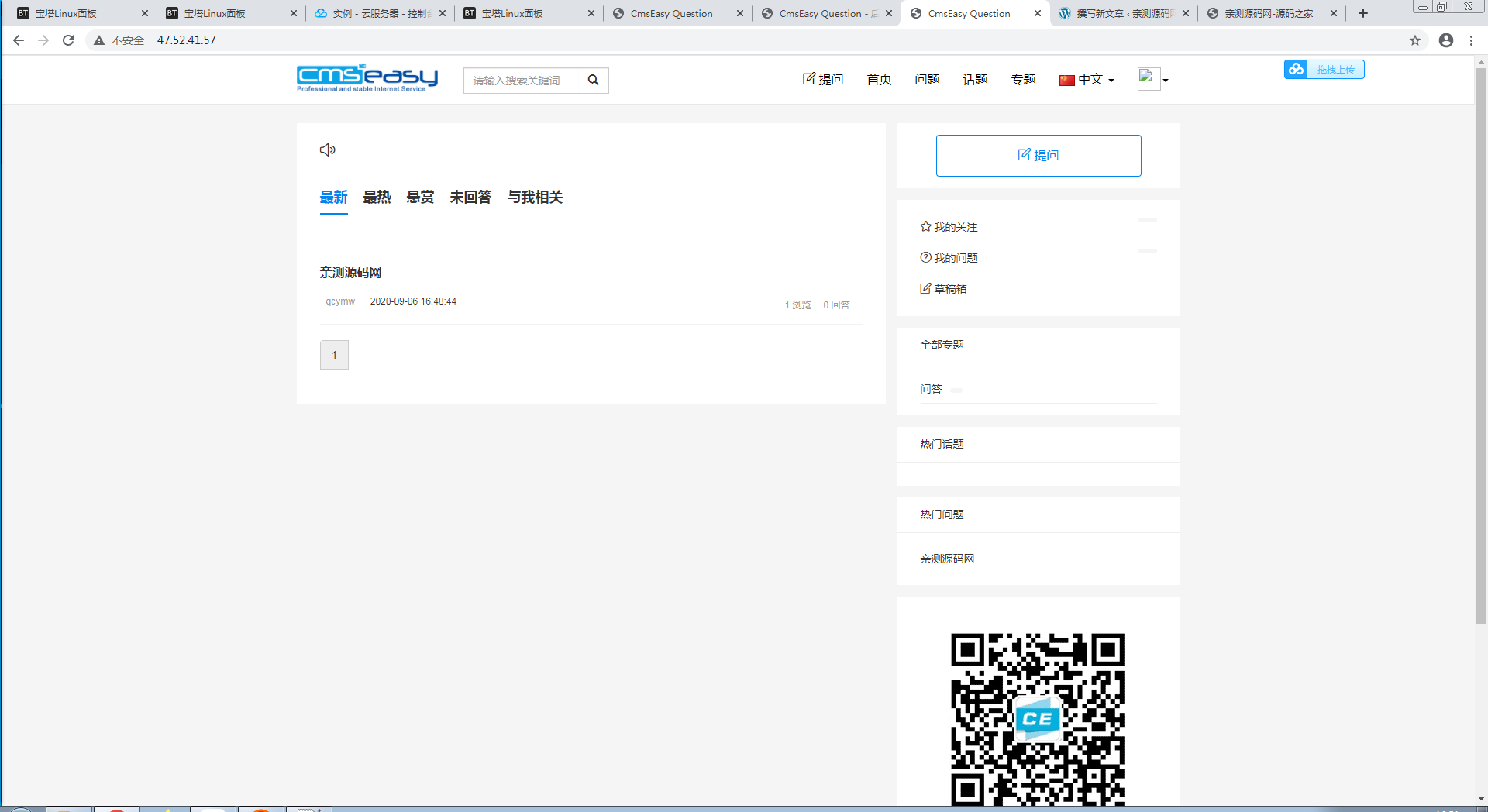The image size is (1488, 812).
Task: Switch to the 实例 - 云服务器 tab
Action: [x=378, y=13]
